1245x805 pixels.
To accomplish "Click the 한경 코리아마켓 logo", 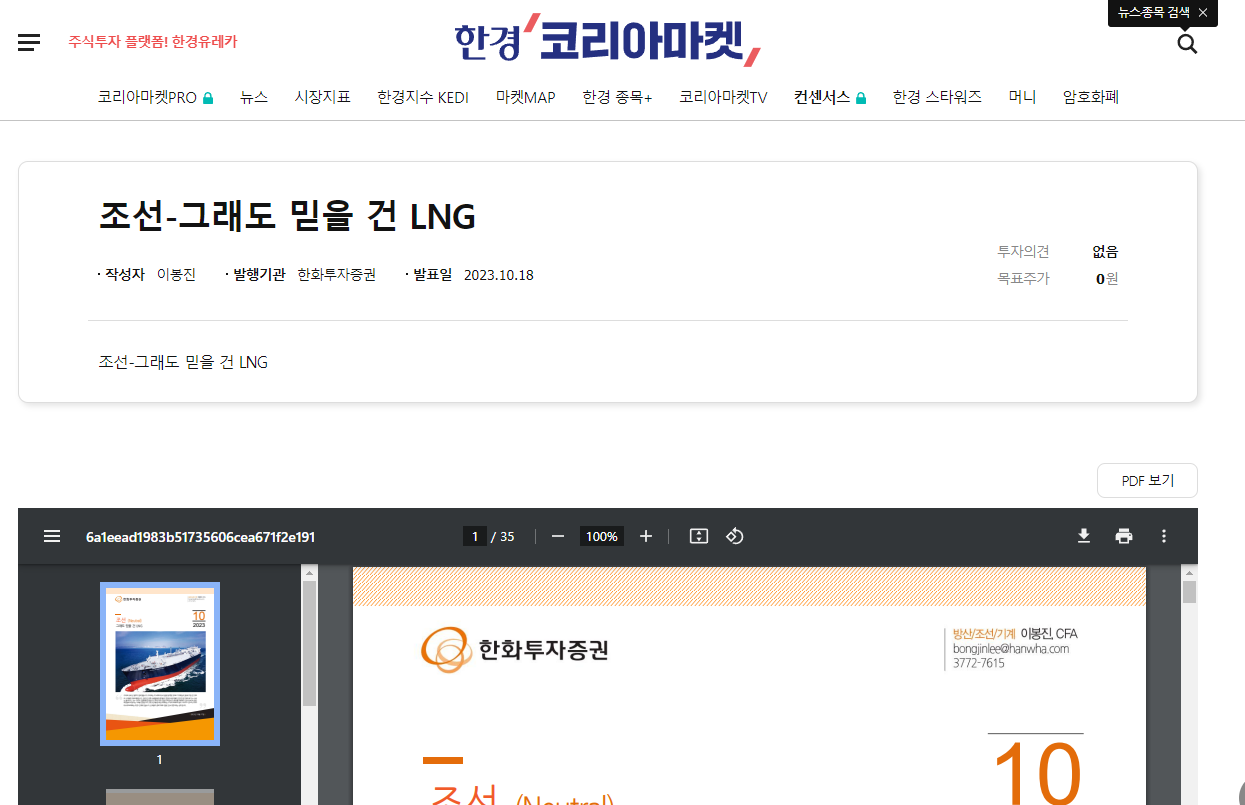I will (608, 40).
